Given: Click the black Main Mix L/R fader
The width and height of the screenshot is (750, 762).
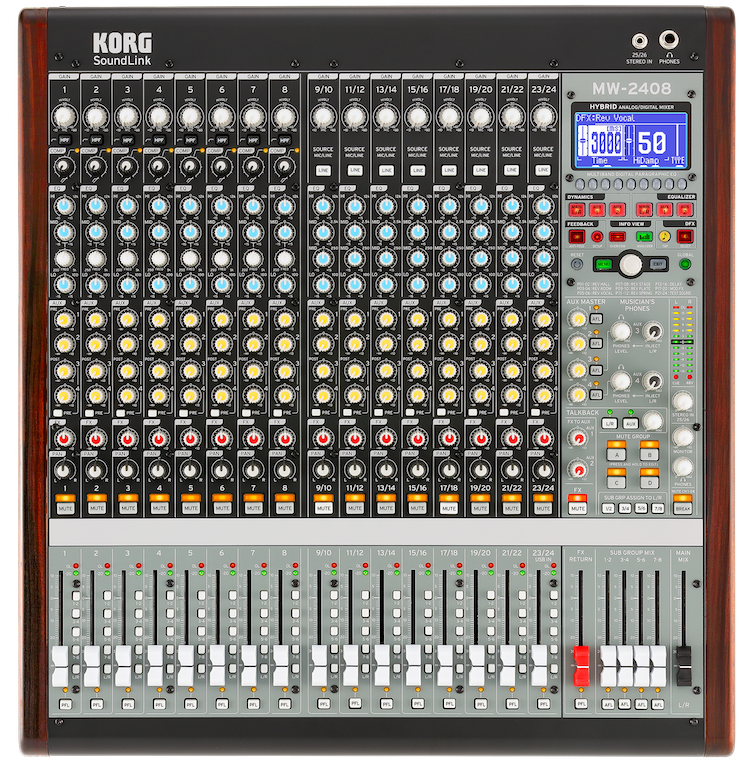Looking at the screenshot, I should [684, 666].
